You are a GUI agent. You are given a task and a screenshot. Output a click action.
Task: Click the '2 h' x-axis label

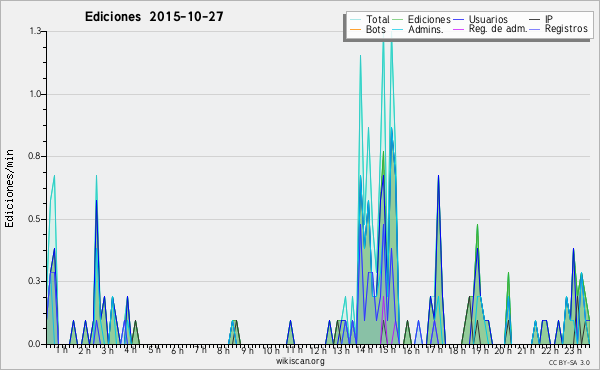click(84, 350)
